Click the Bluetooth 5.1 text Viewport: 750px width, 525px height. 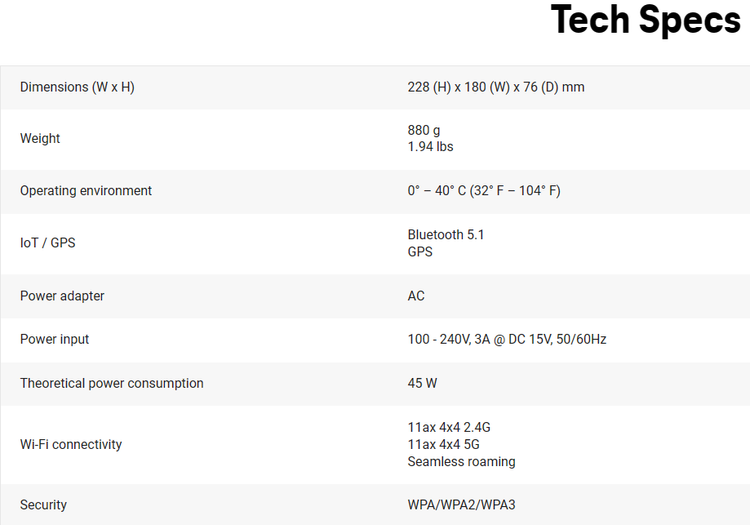pyautogui.click(x=445, y=235)
